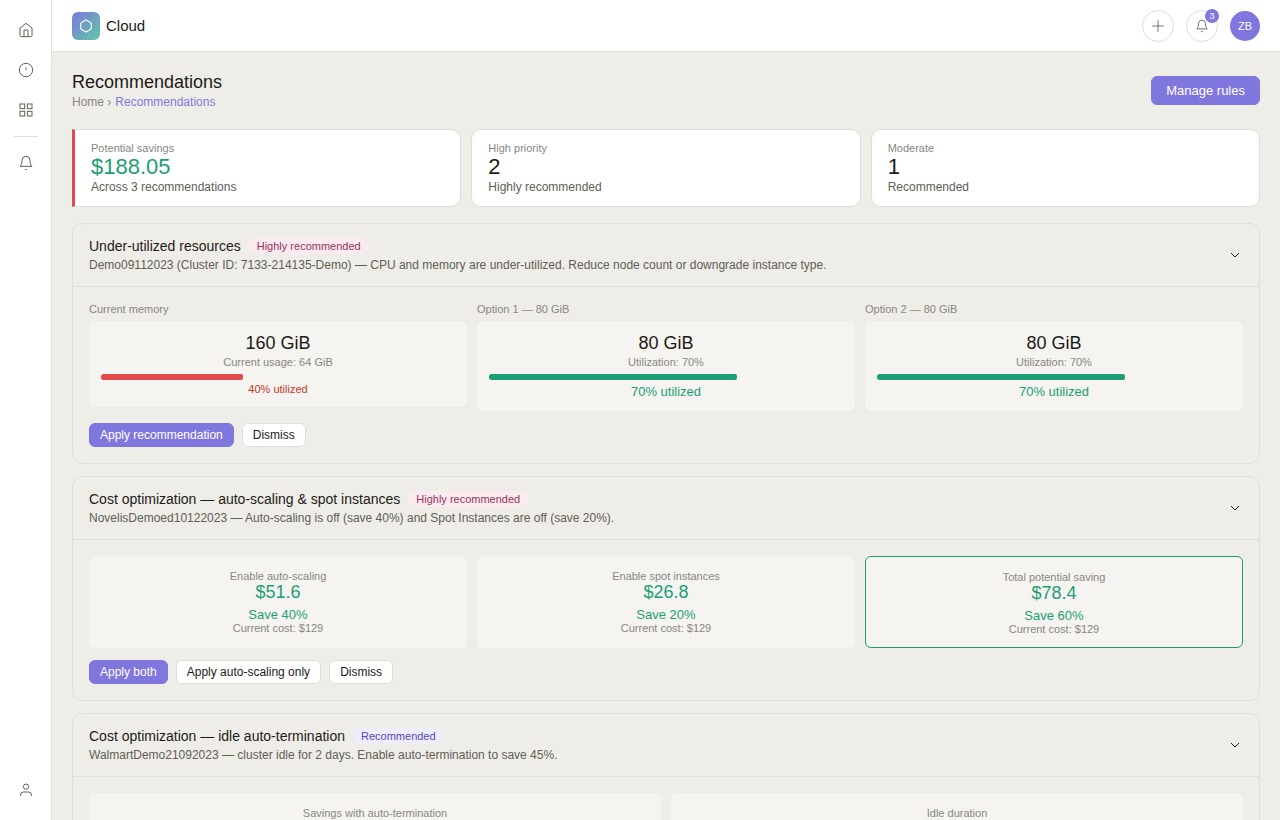
Task: Open the user profile icon in sidebar
Action: click(26, 790)
